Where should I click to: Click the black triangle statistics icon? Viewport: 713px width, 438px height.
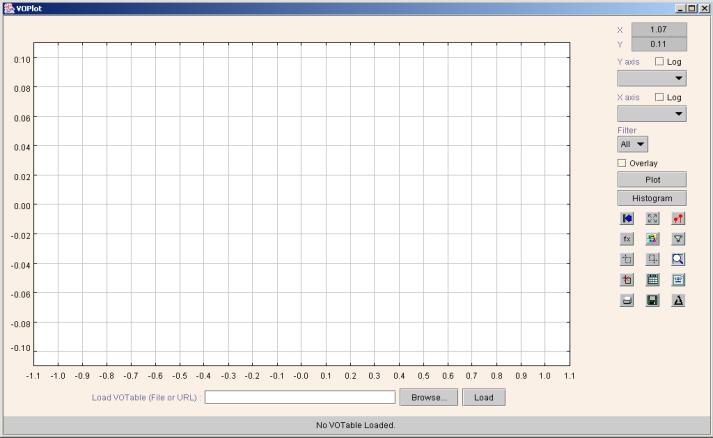tap(678, 300)
